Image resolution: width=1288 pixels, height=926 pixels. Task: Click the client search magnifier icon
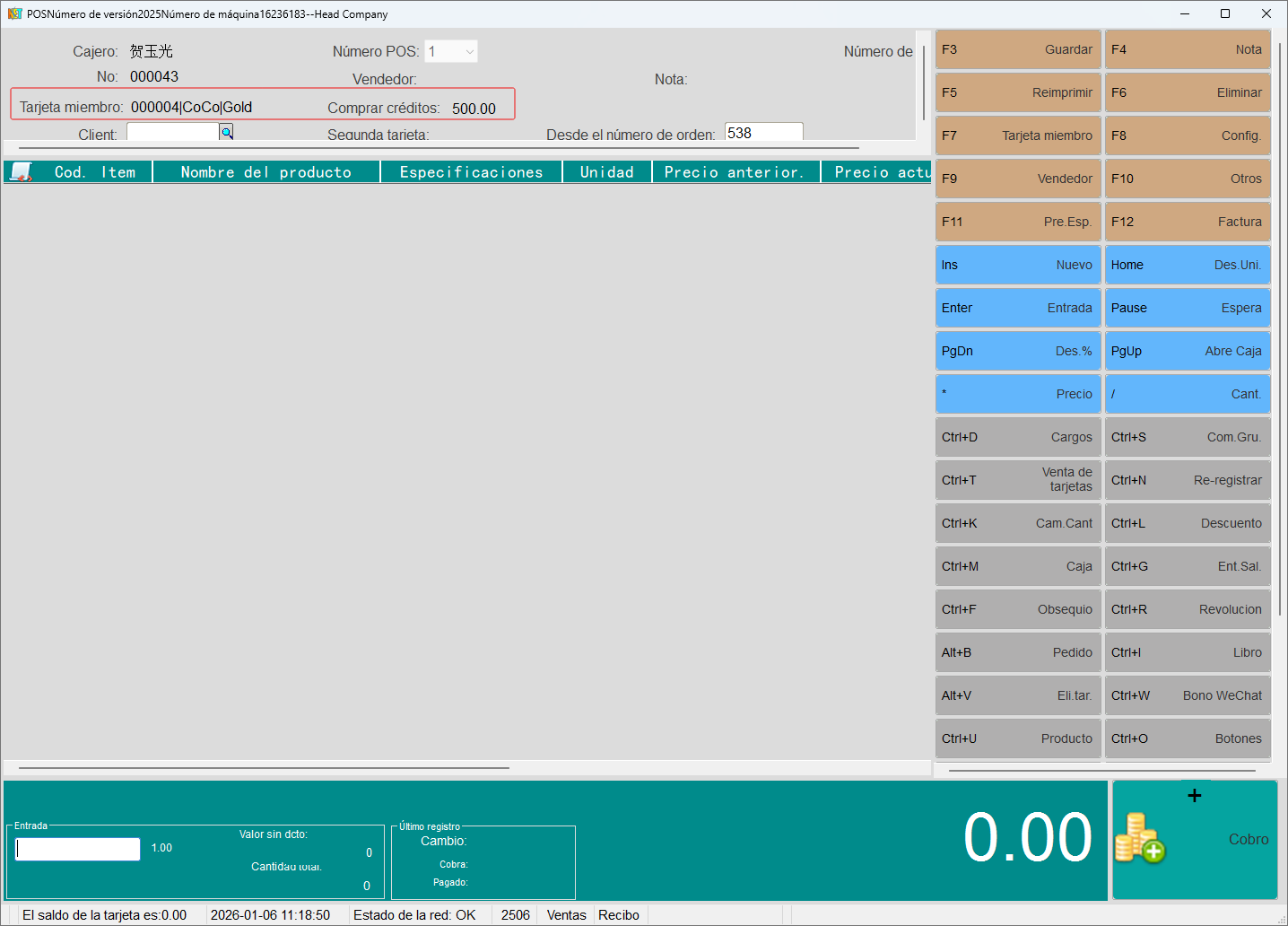[227, 133]
